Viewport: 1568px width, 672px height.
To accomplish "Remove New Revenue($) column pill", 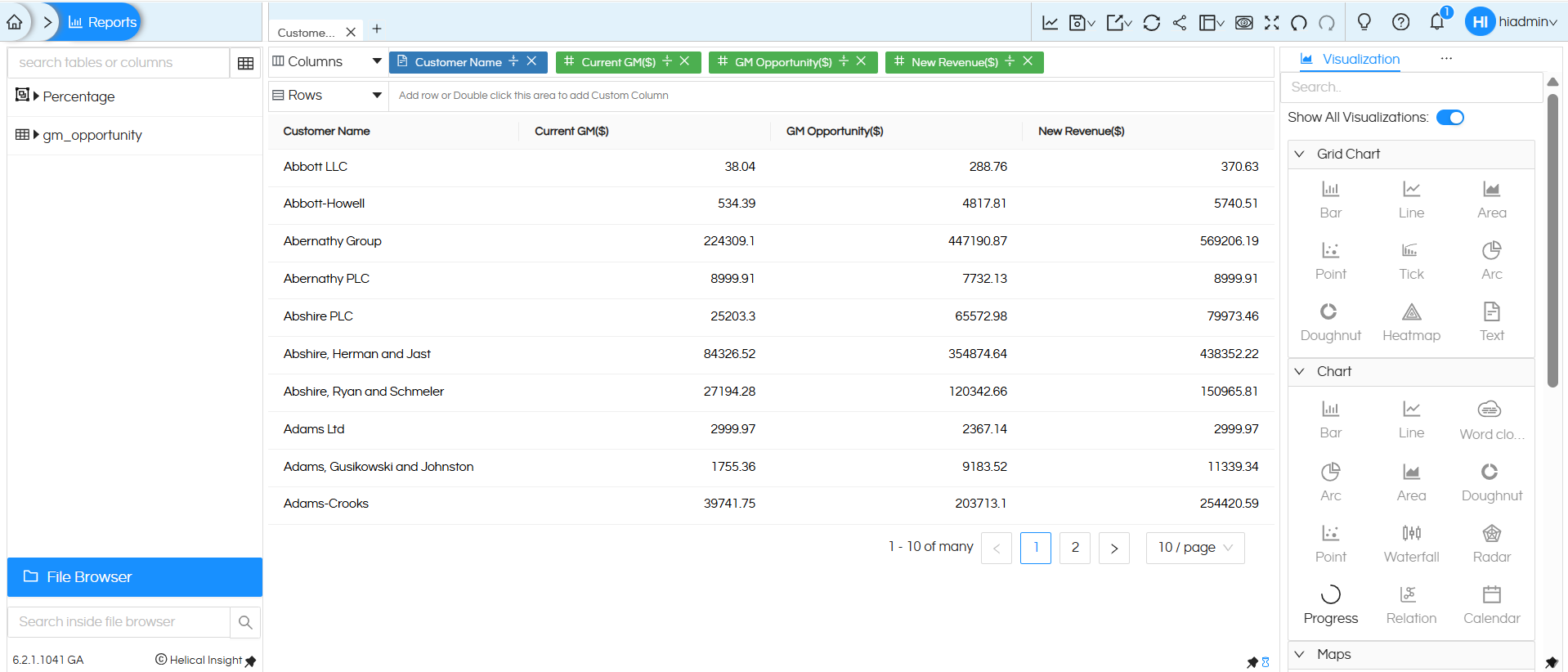I will [1028, 61].
